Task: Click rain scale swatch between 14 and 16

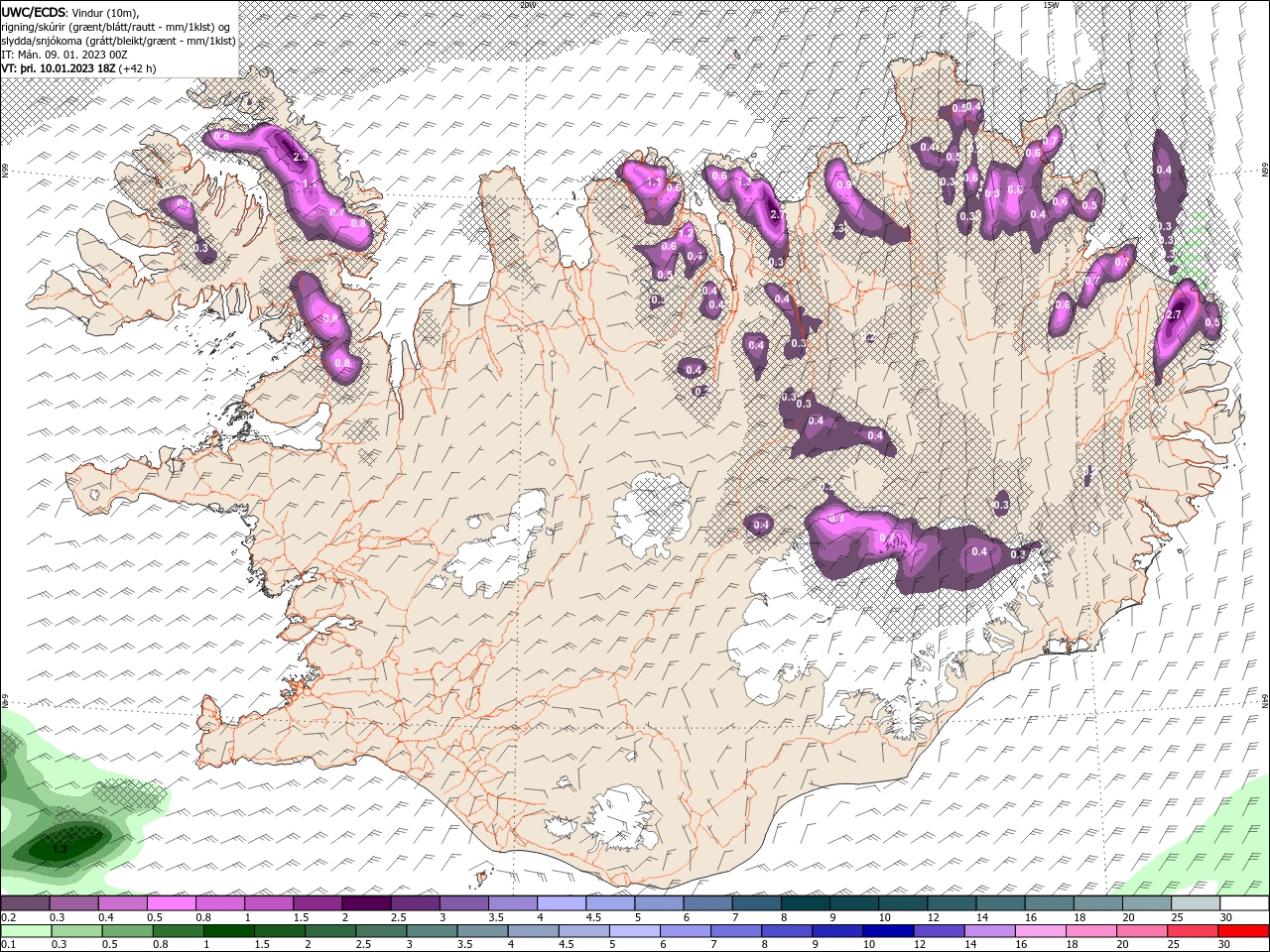Action: 989,931
